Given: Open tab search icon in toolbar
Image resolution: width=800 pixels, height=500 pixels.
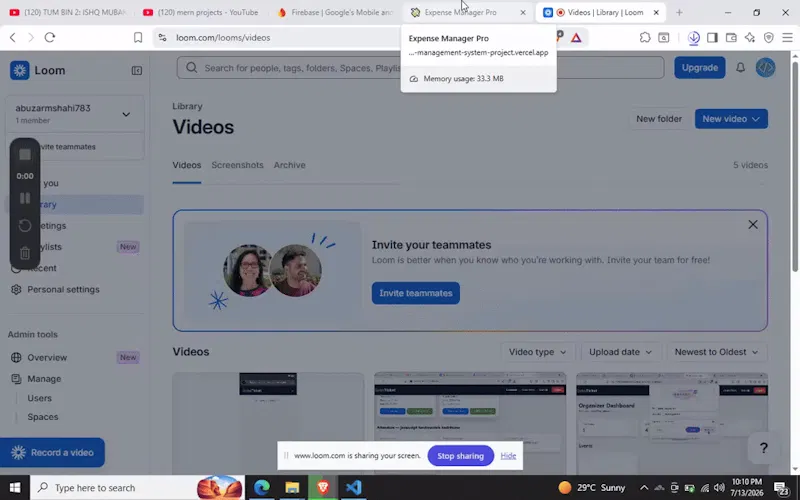Looking at the screenshot, I should coord(663,37).
